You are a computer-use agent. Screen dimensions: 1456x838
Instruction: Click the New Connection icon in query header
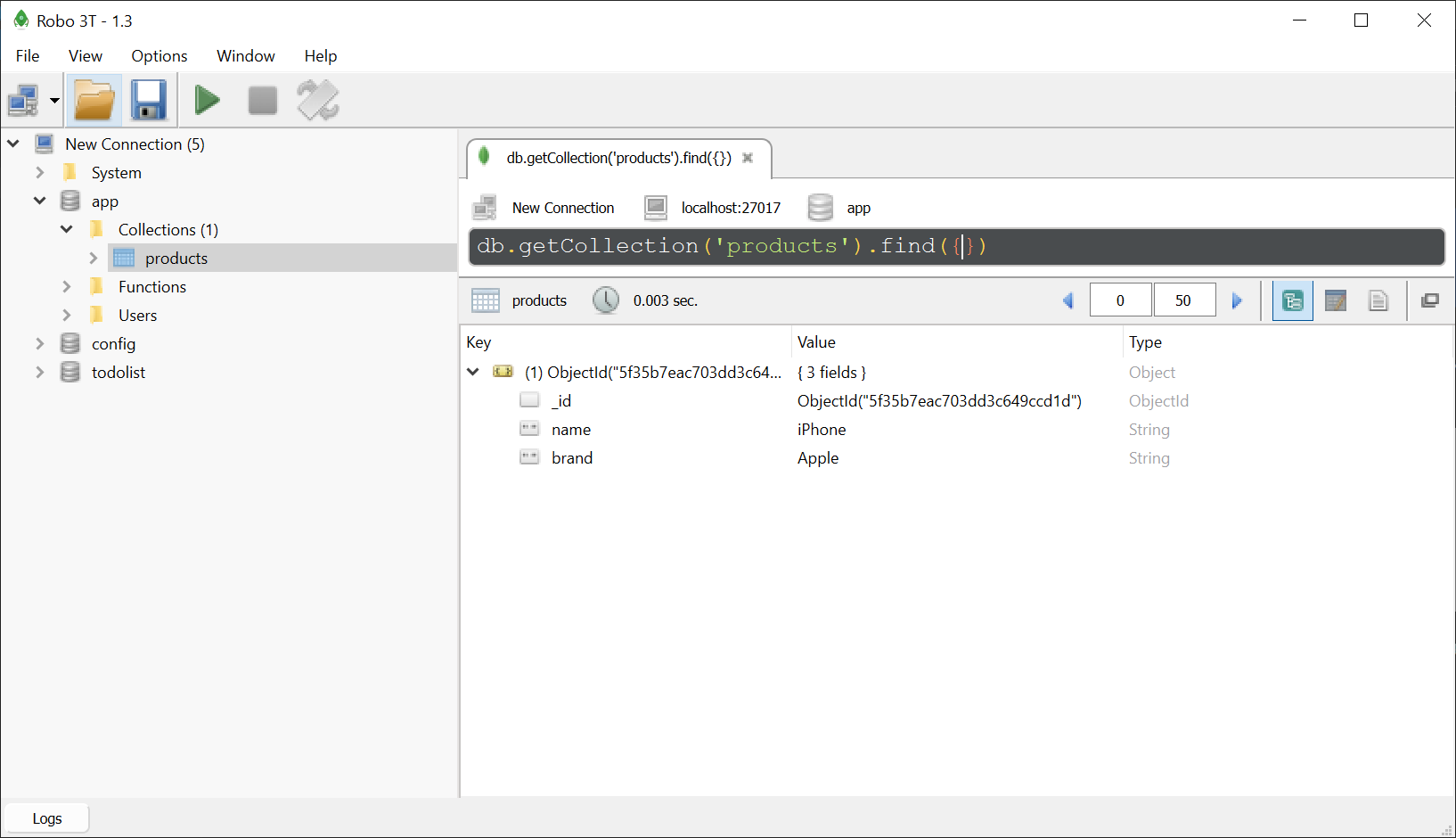[x=485, y=208]
